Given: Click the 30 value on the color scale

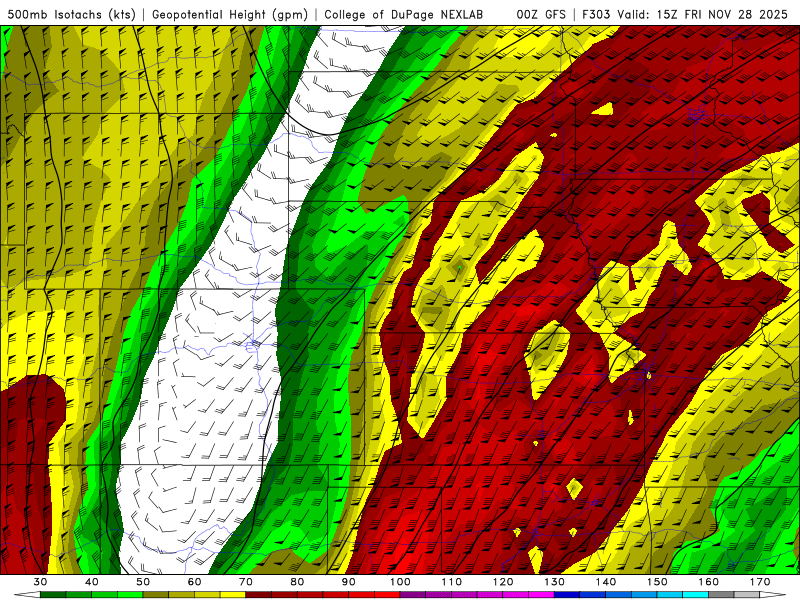Looking at the screenshot, I should coord(40,582).
